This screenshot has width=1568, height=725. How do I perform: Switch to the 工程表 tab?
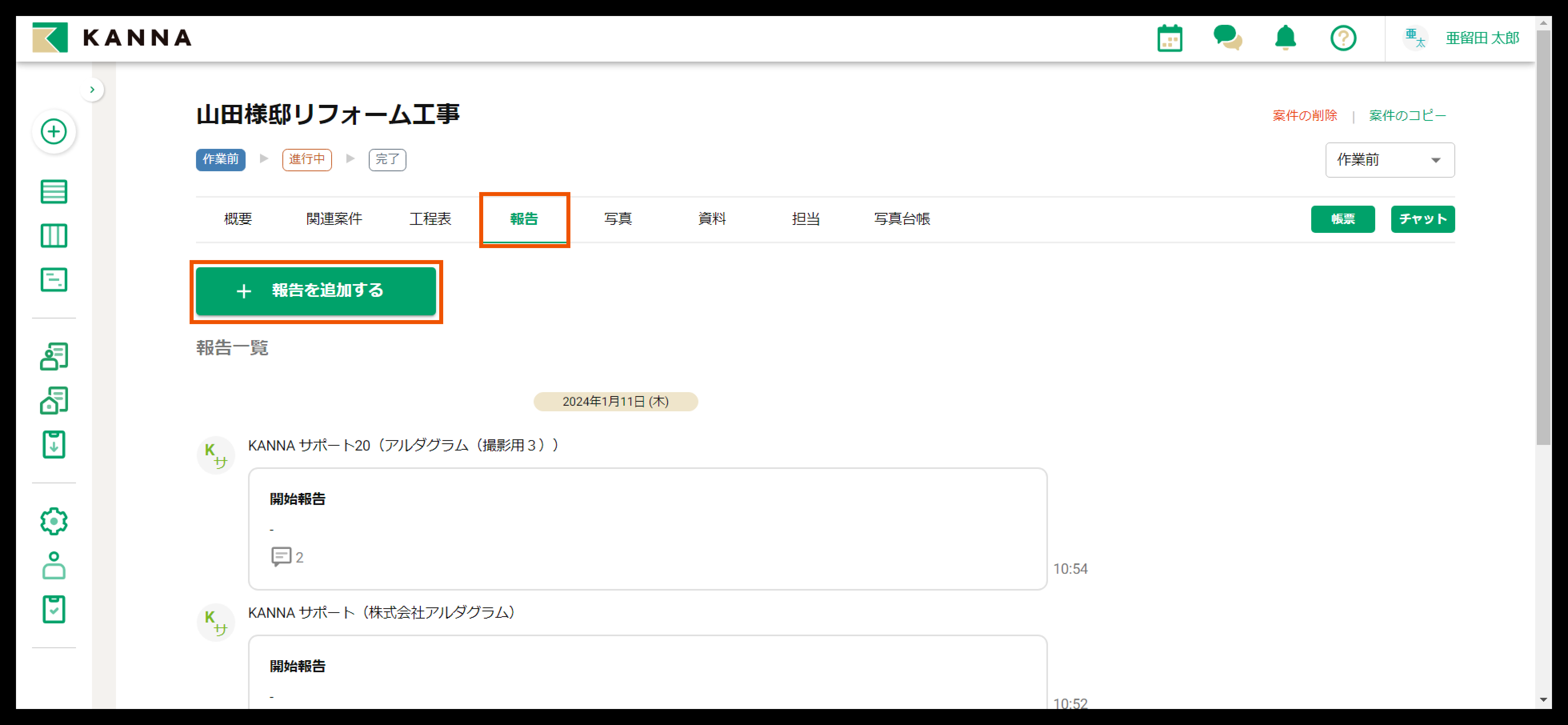point(430,218)
